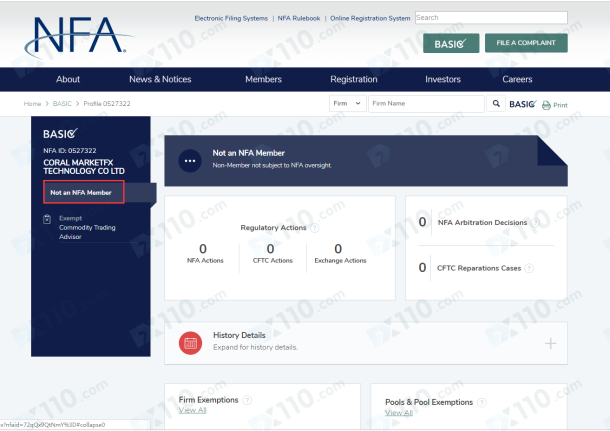The image size is (610, 431).
Task: Open Regulatory Actions help icon
Action: (x=315, y=228)
